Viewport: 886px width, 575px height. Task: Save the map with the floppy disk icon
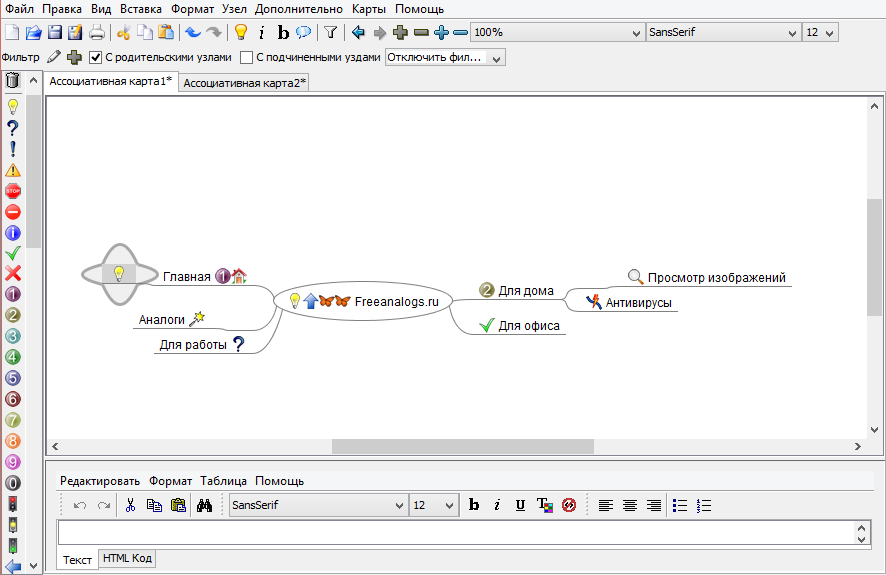[54, 32]
